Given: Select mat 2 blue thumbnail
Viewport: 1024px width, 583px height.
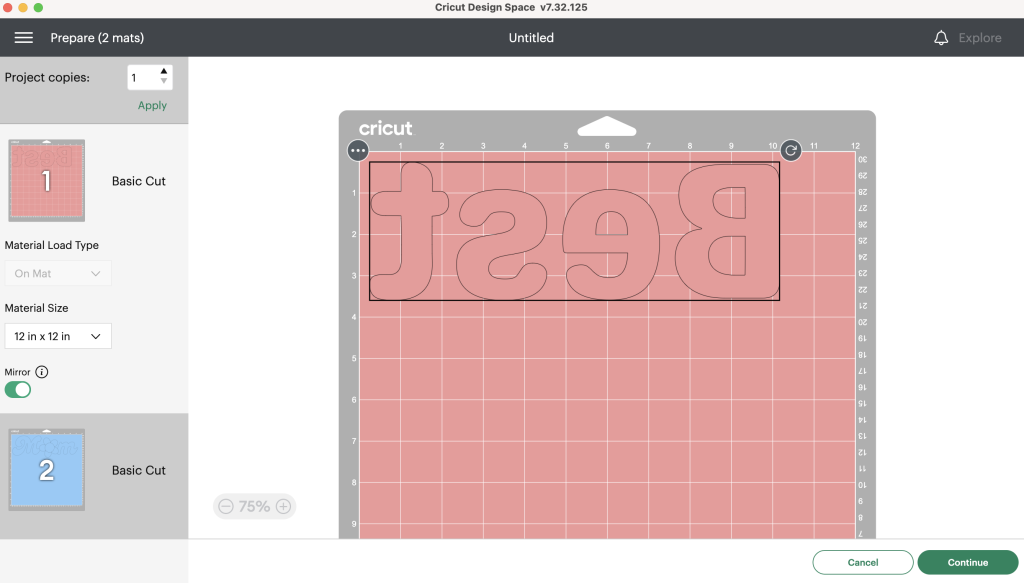Looking at the screenshot, I should pos(46,469).
